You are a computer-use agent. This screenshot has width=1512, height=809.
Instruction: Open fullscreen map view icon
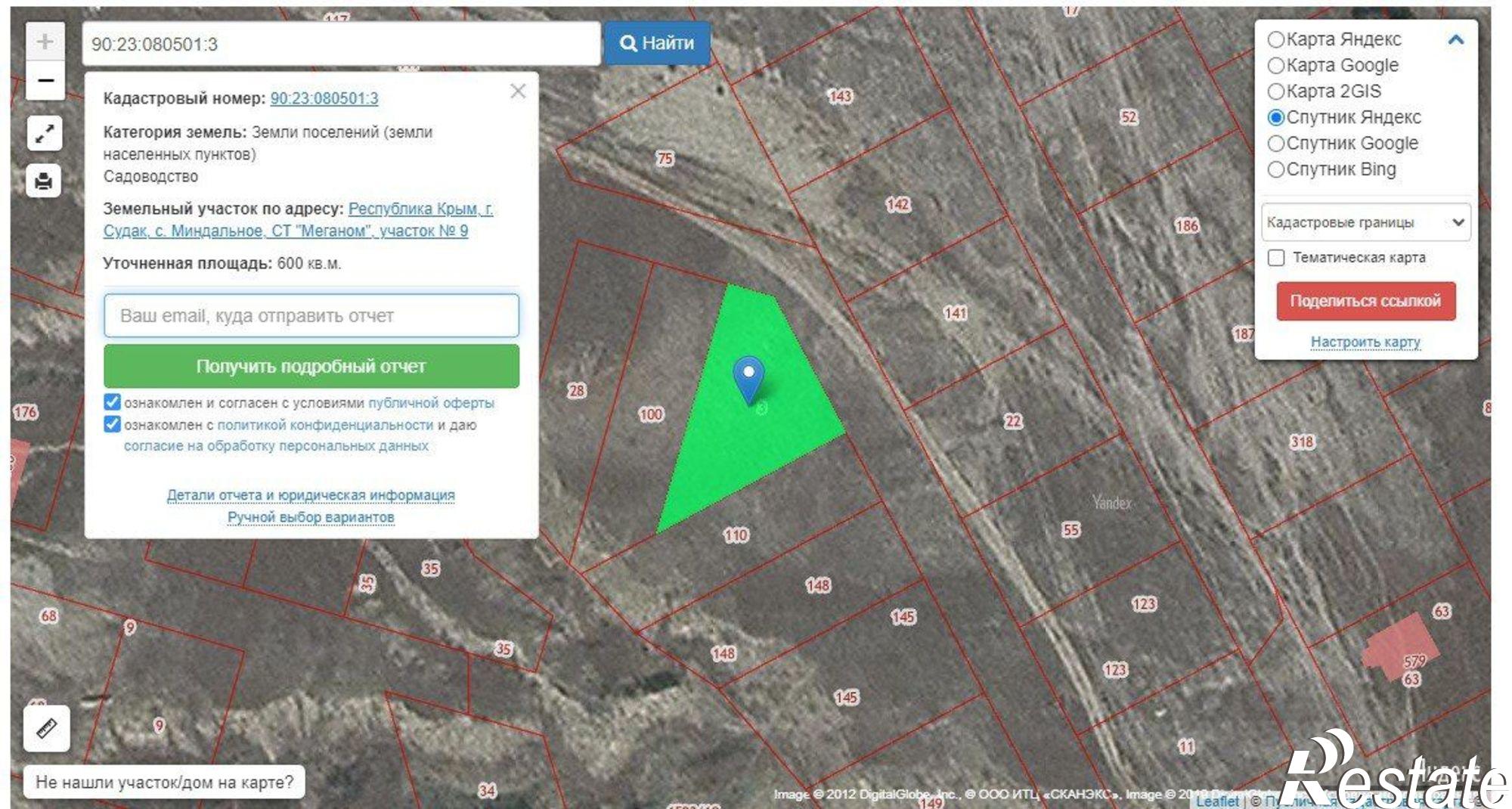tap(45, 134)
